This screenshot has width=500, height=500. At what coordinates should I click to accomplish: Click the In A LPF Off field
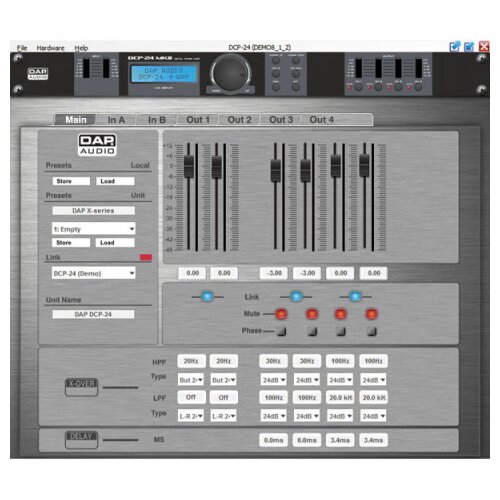pyautogui.click(x=191, y=397)
